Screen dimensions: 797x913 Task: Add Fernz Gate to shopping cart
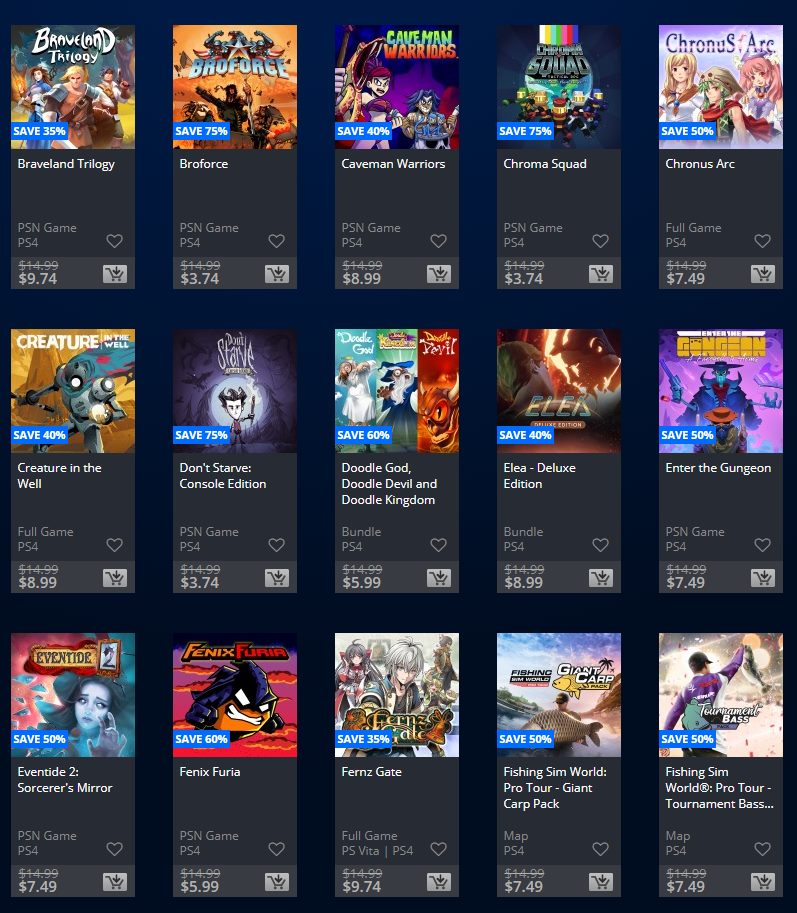pyautogui.click(x=438, y=882)
